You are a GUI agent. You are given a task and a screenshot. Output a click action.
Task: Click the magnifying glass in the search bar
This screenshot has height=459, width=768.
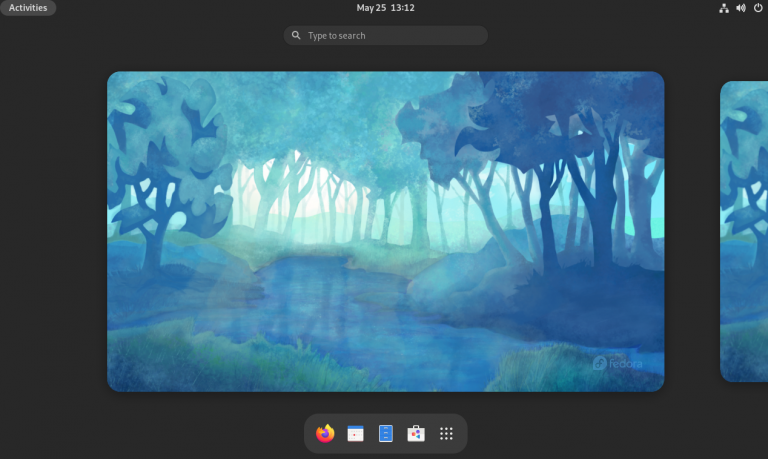pos(296,36)
